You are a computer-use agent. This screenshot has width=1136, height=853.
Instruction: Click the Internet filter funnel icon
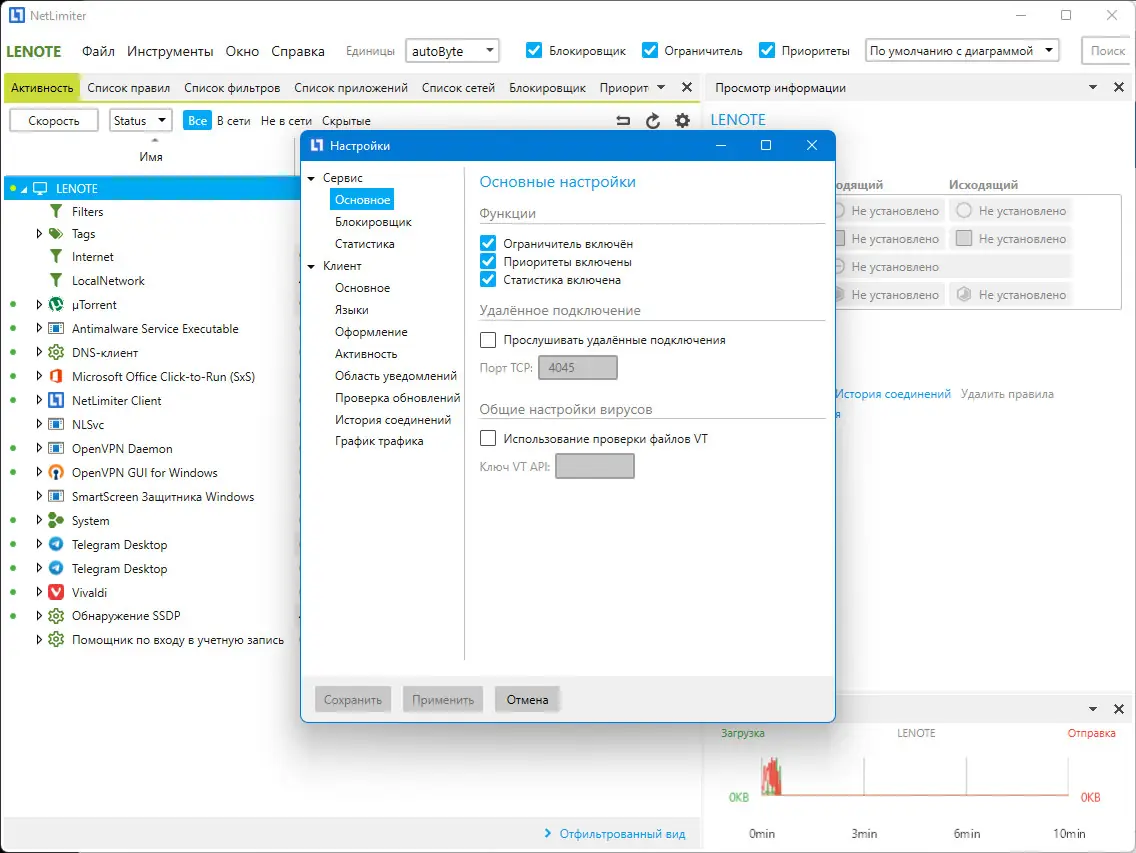coord(56,256)
